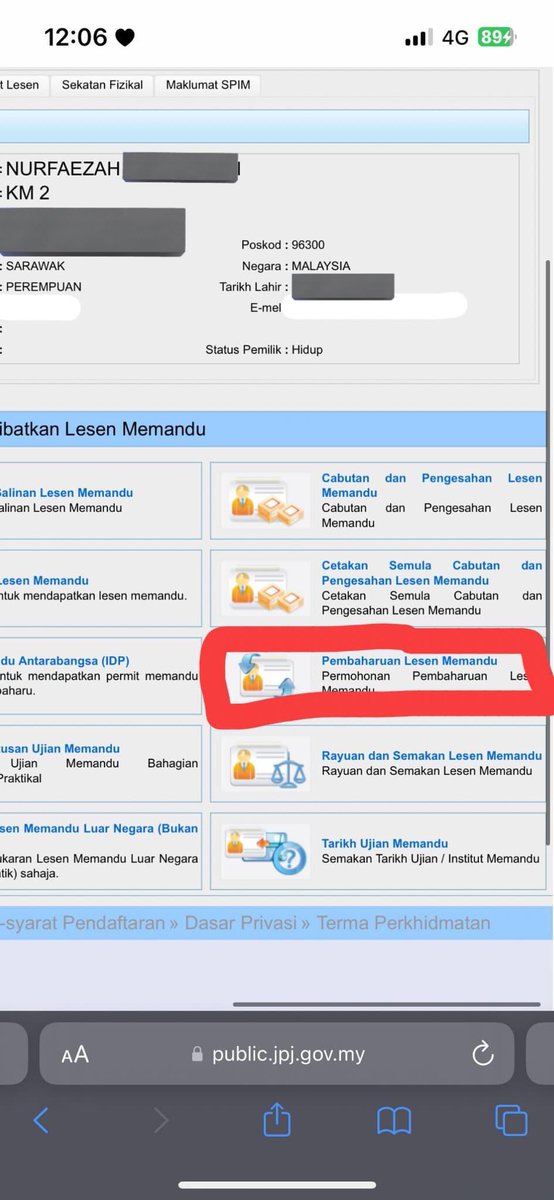Viewport: 554px width, 1200px height.
Task: Tap the public.jpj.gov.my address bar
Action: pos(277,1054)
